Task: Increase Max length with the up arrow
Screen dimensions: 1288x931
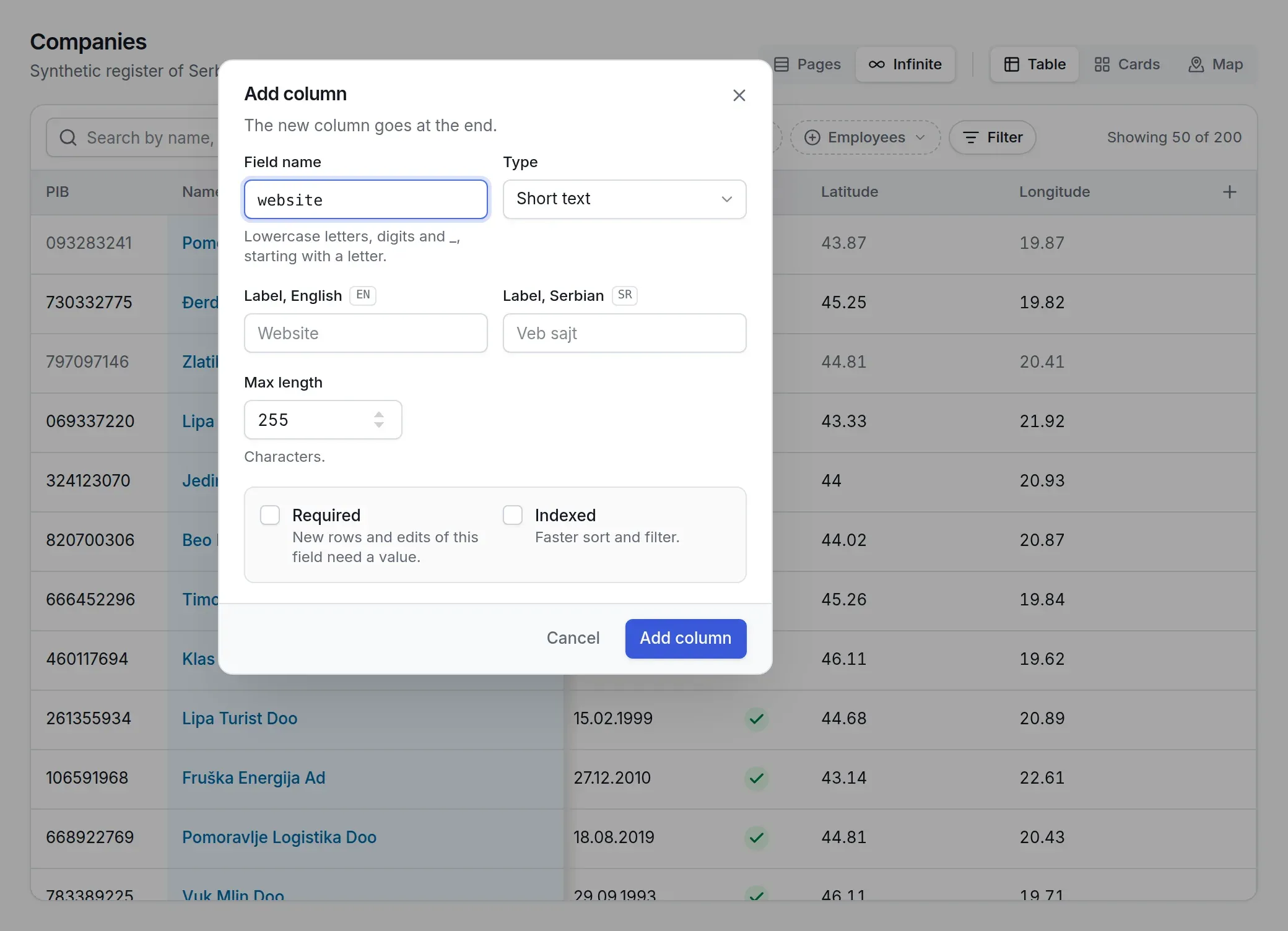Action: [379, 415]
